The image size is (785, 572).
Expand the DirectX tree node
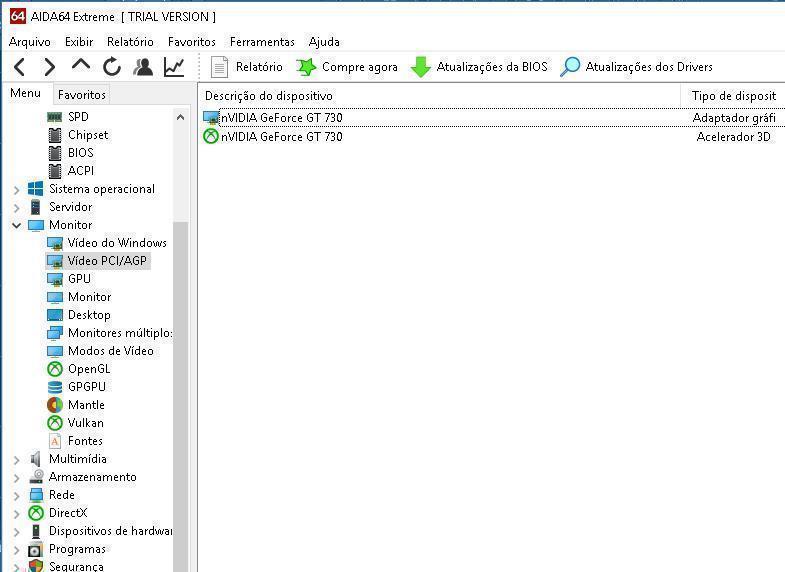pos(17,514)
